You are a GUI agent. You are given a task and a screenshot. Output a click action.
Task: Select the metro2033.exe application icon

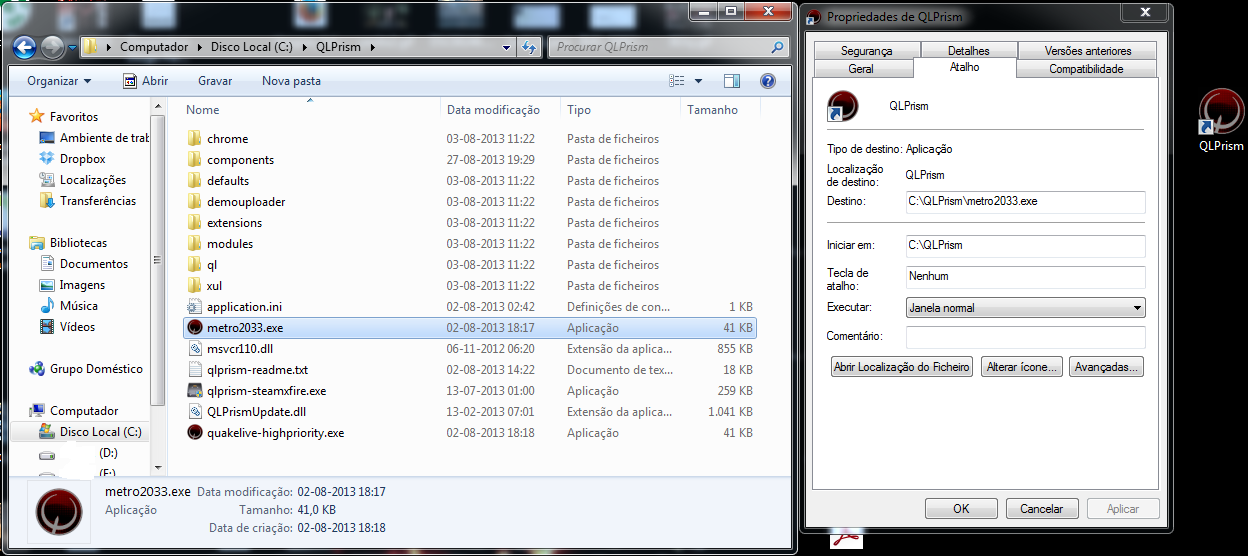click(195, 328)
